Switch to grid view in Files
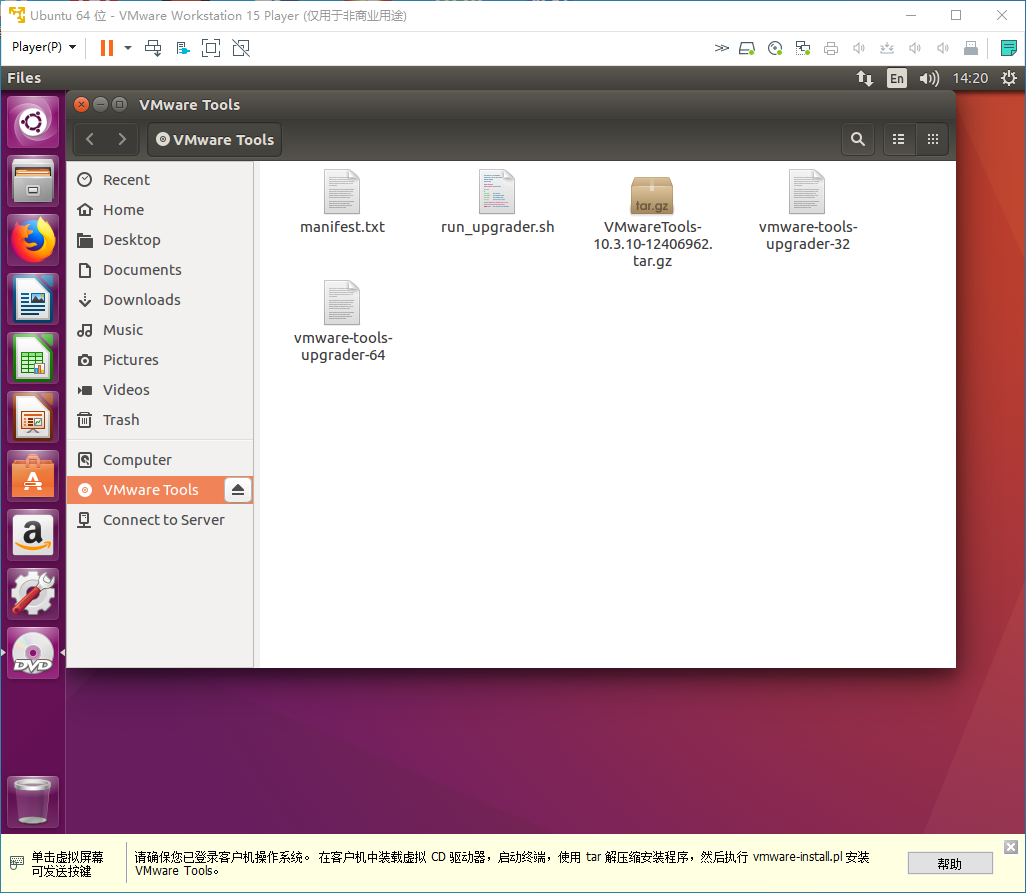1026x893 pixels. pyautogui.click(x=932, y=139)
